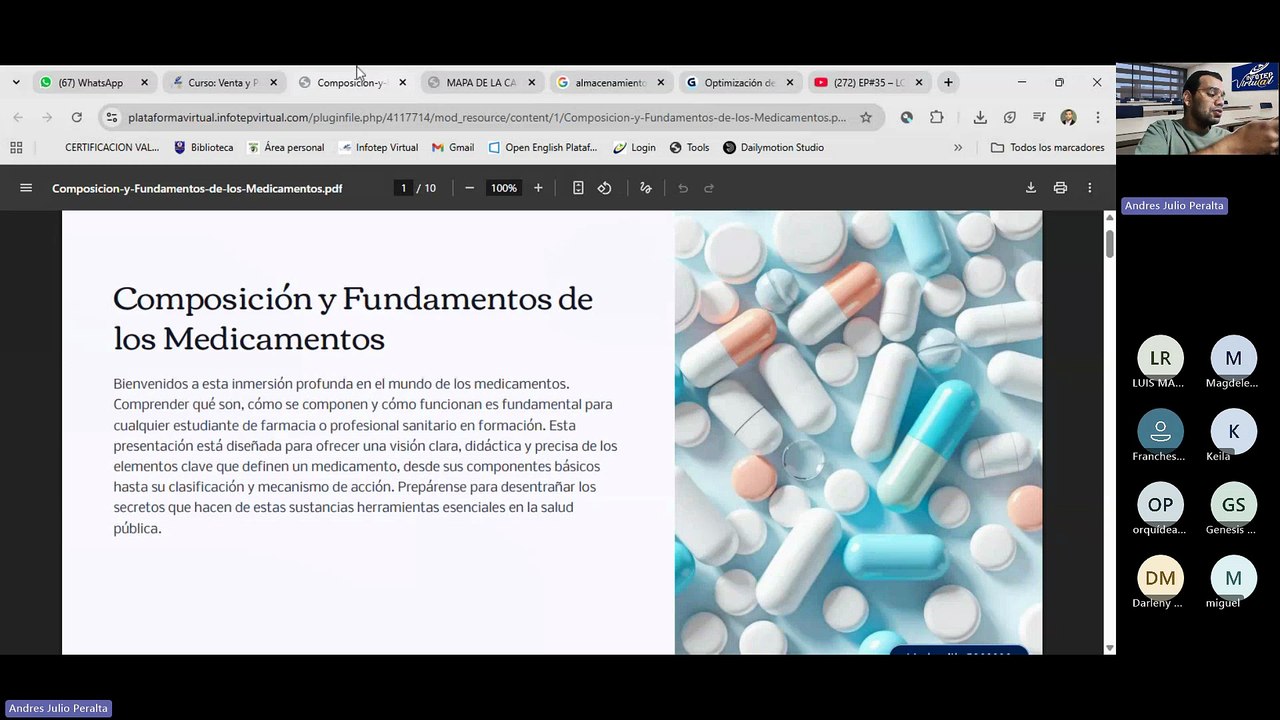The image size is (1280, 720).
Task: Bookmark this page with star icon
Action: click(866, 117)
